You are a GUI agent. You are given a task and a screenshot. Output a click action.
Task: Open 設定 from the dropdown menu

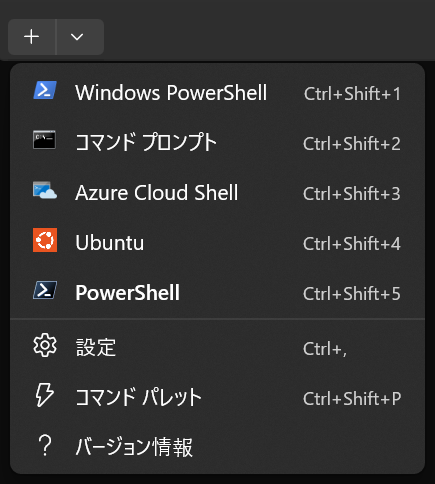click(x=217, y=348)
